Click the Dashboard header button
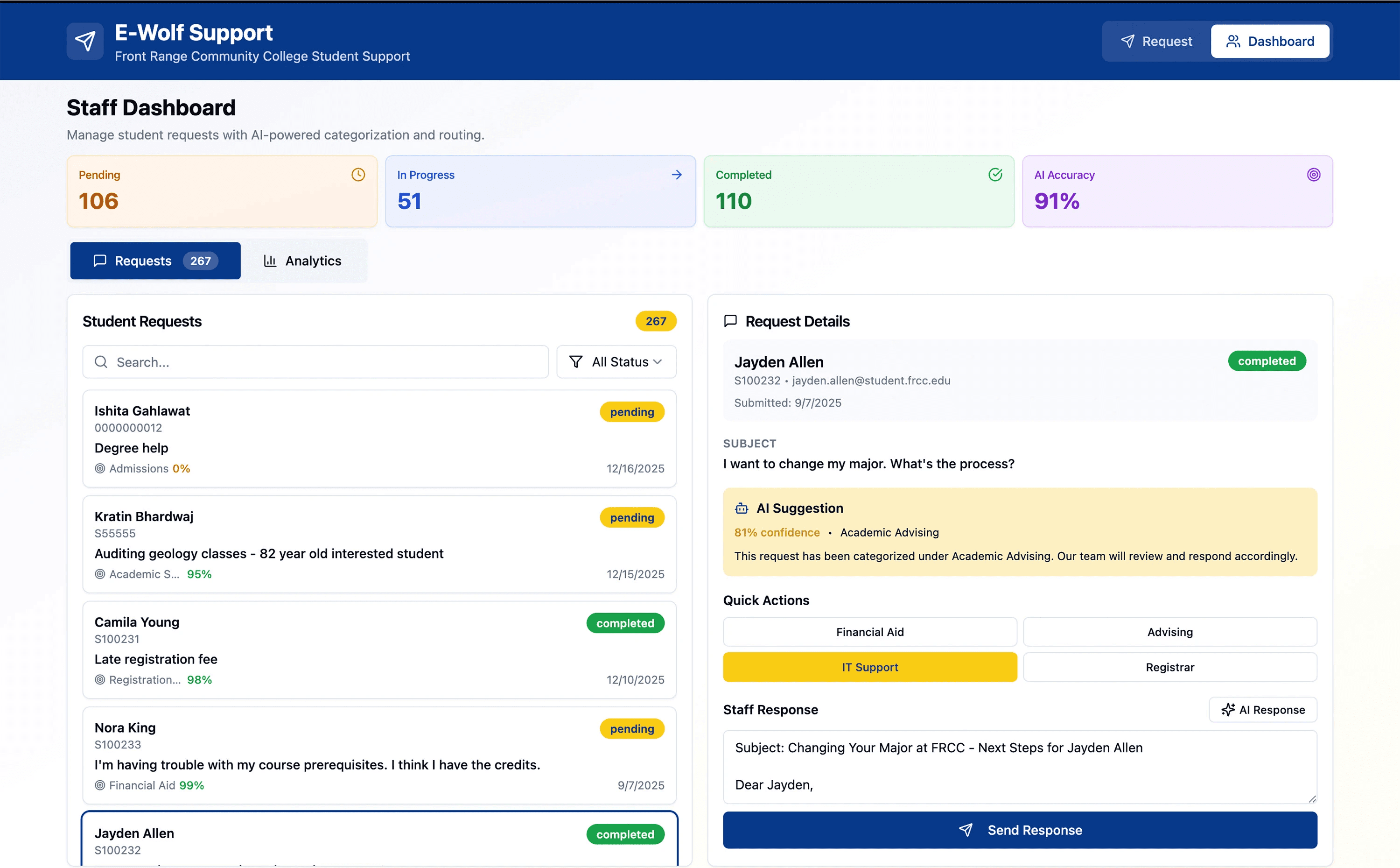 coord(1269,42)
